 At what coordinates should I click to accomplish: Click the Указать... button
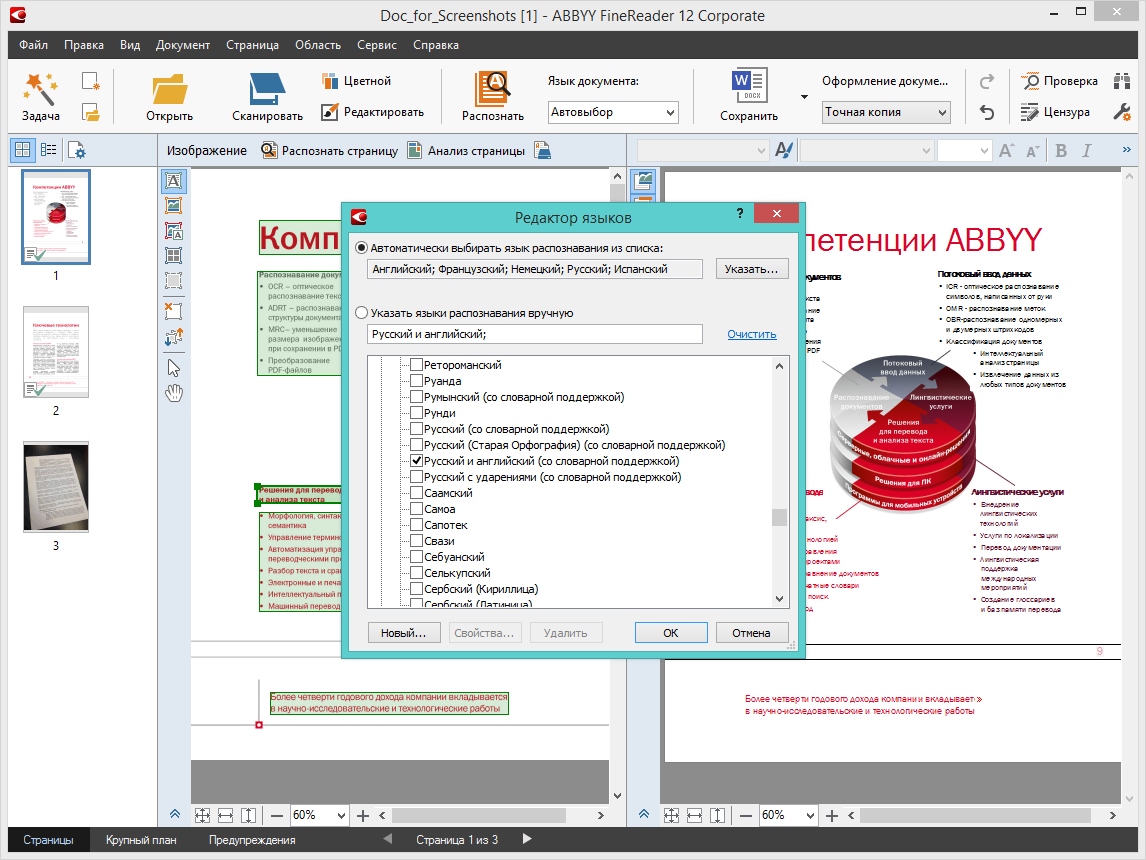[x=751, y=269]
